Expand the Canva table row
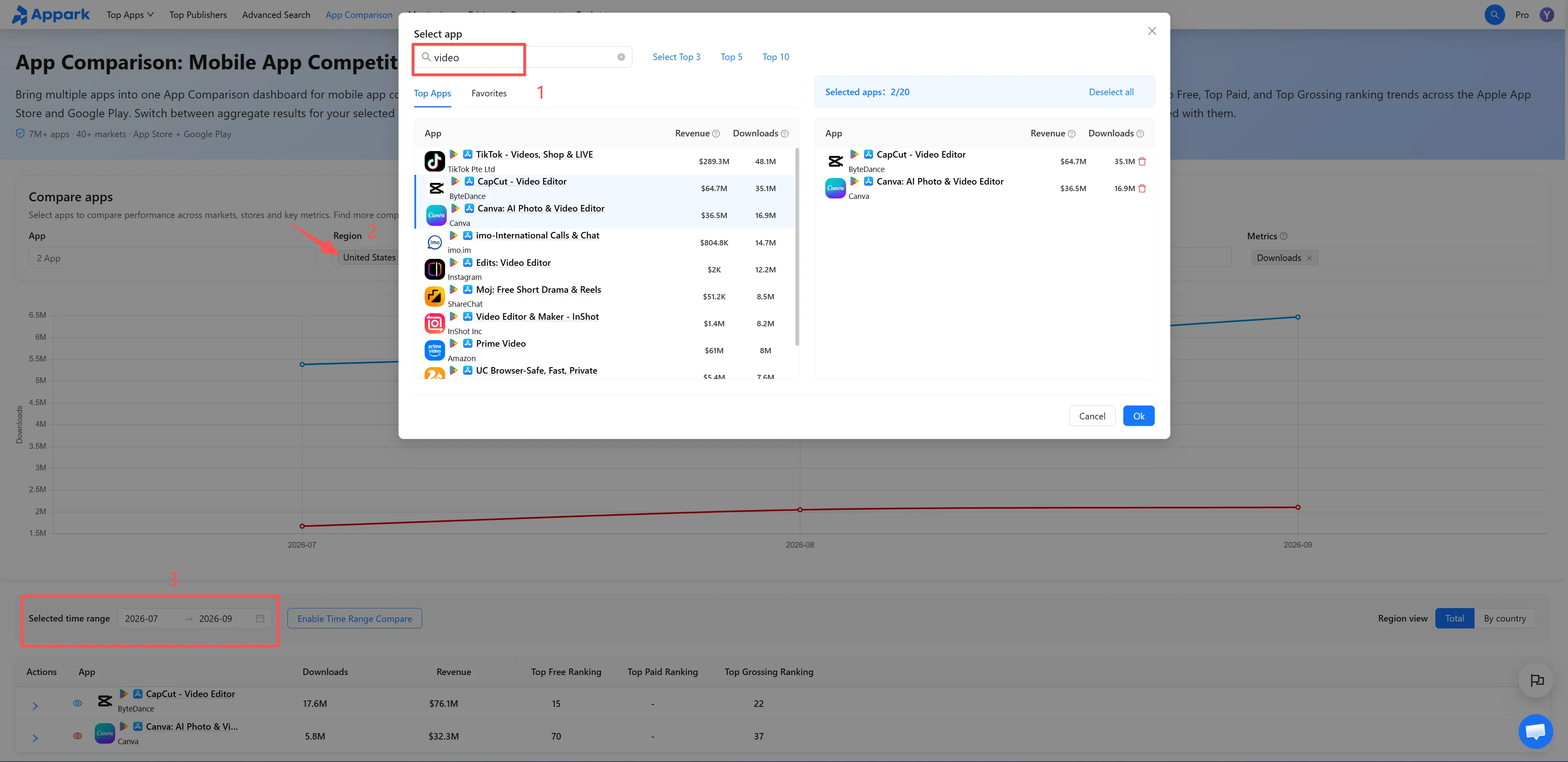The width and height of the screenshot is (1568, 762). [35, 738]
